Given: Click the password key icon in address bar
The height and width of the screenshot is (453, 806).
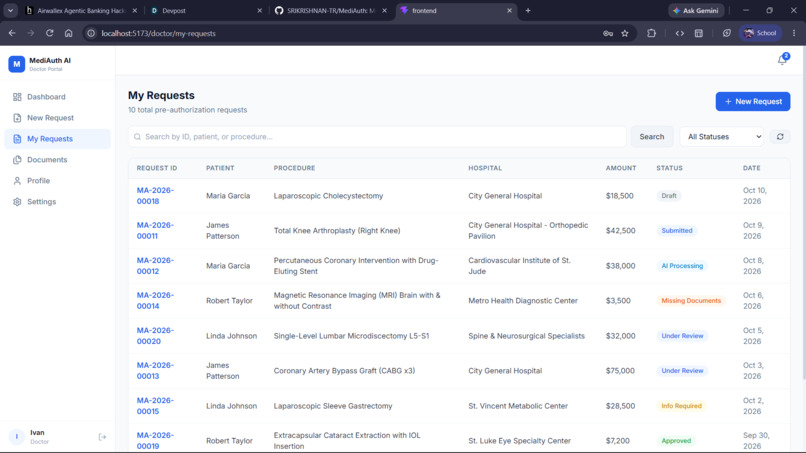Looking at the screenshot, I should (608, 33).
